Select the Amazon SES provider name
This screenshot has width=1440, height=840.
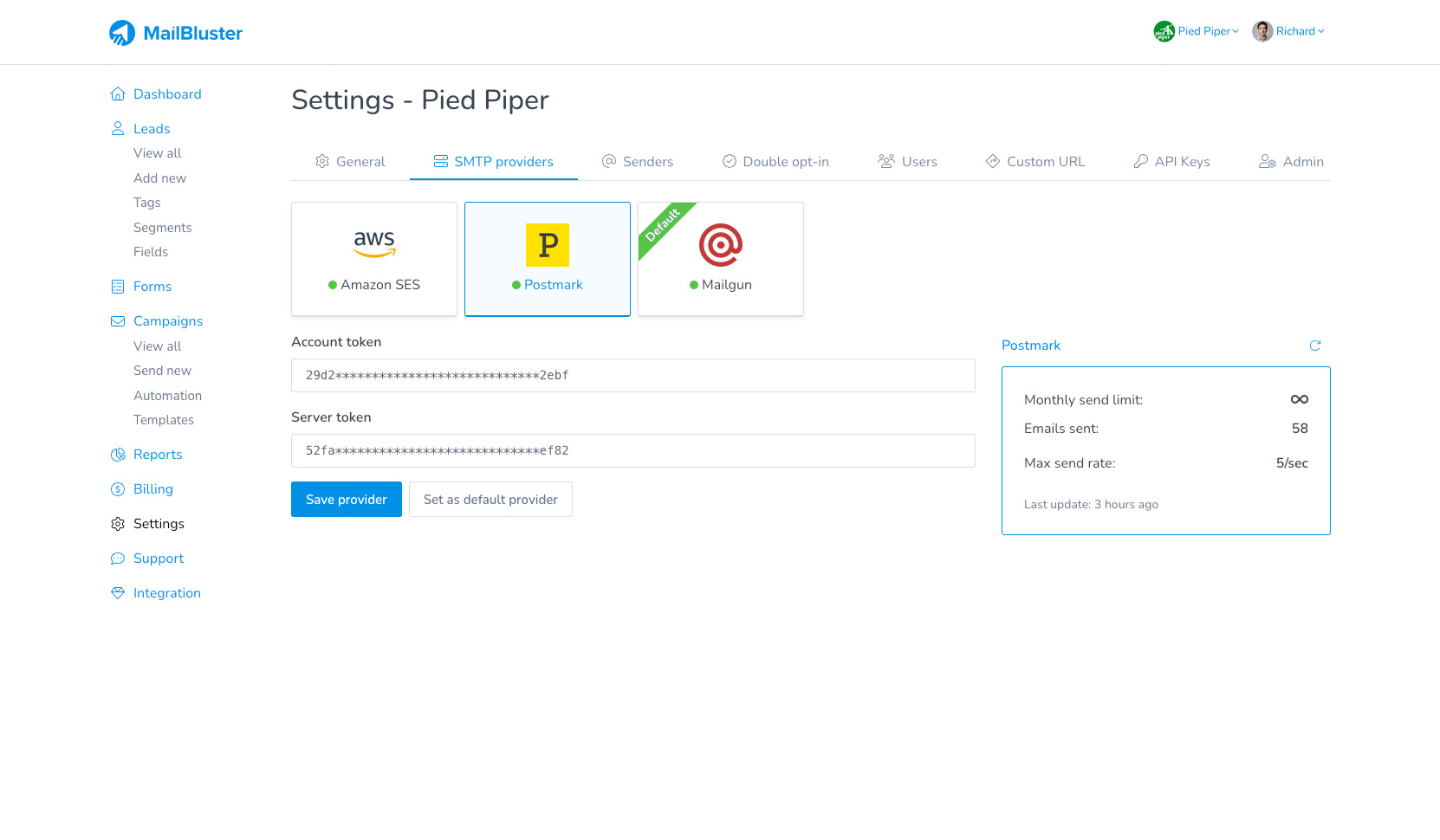380,285
